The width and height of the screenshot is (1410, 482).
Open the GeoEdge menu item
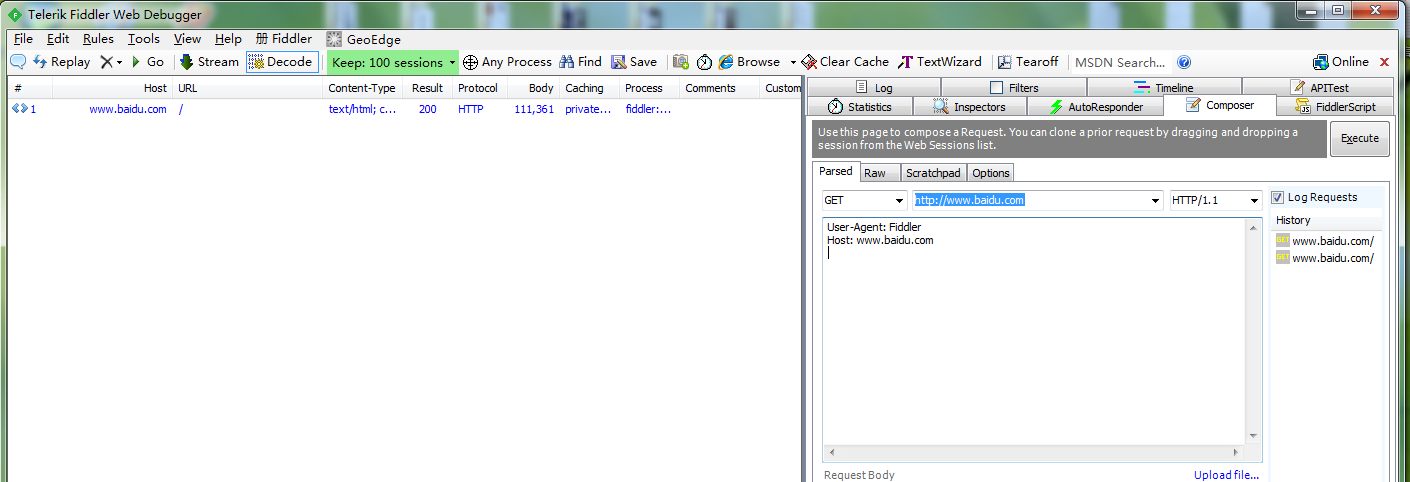(364, 39)
